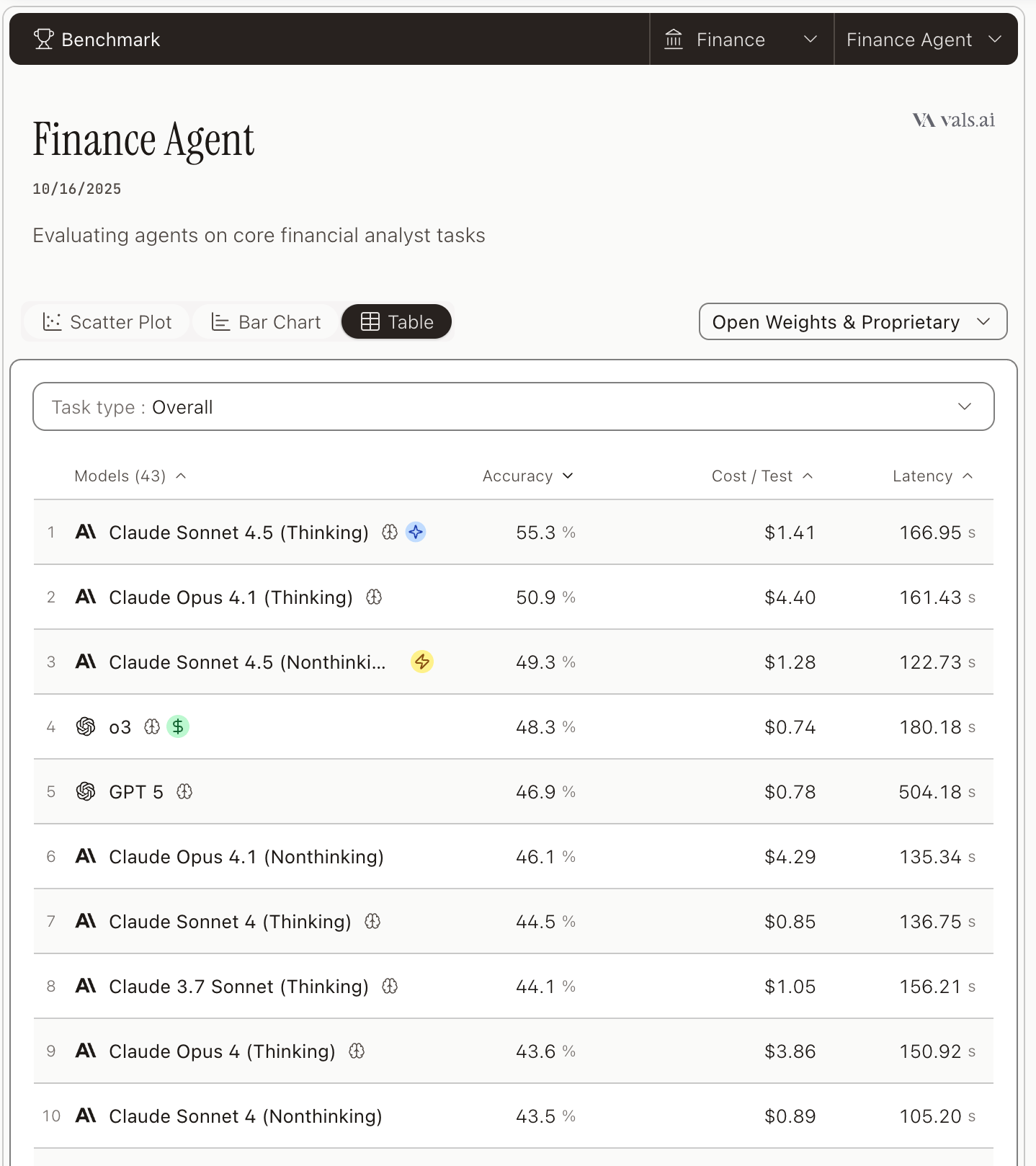Click the OpenAI logo in the GPT 5 row
Viewport: 1036px width, 1166px height.
[86, 792]
